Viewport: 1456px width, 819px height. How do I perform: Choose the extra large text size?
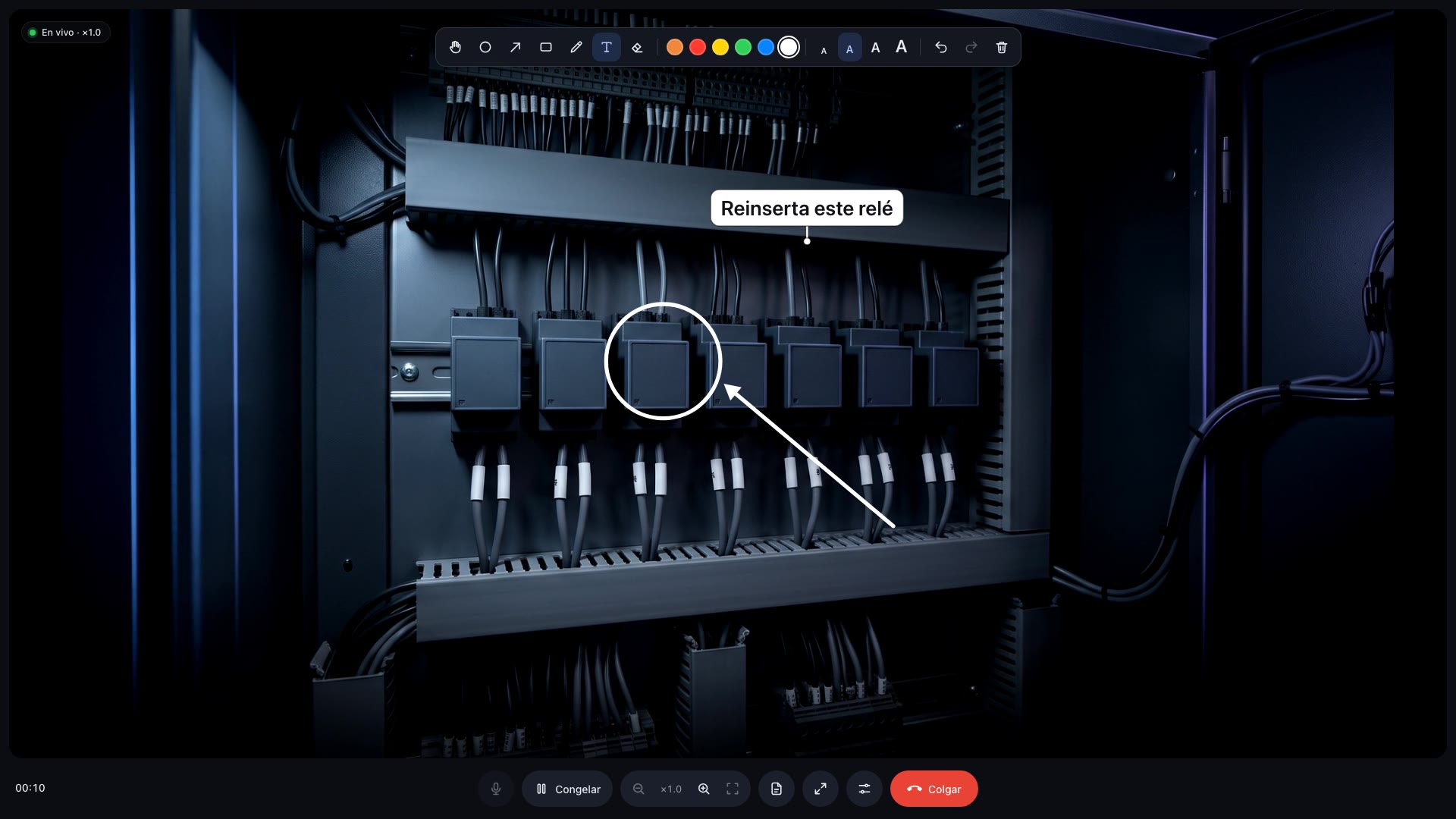[901, 47]
